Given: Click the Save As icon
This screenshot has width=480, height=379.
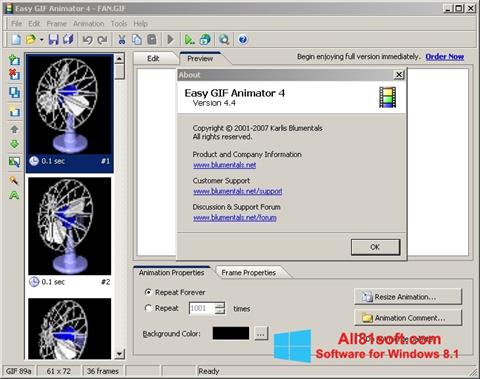Looking at the screenshot, I should [68, 40].
